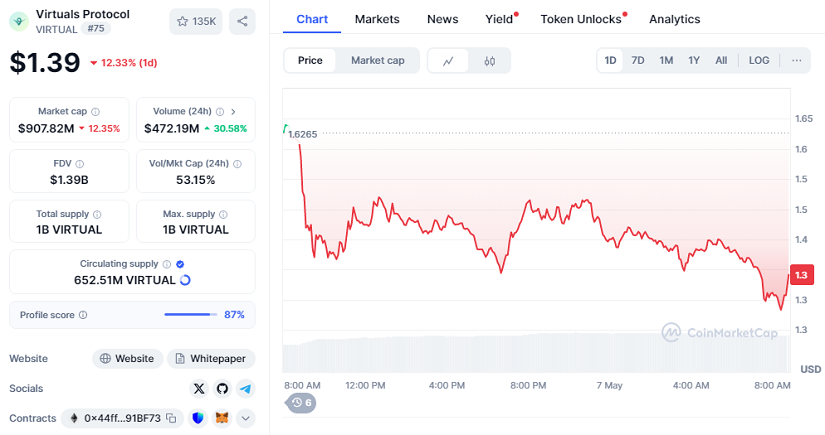Toggle LOG scale on chart
This screenshot has width=825, height=435.
coord(759,60)
